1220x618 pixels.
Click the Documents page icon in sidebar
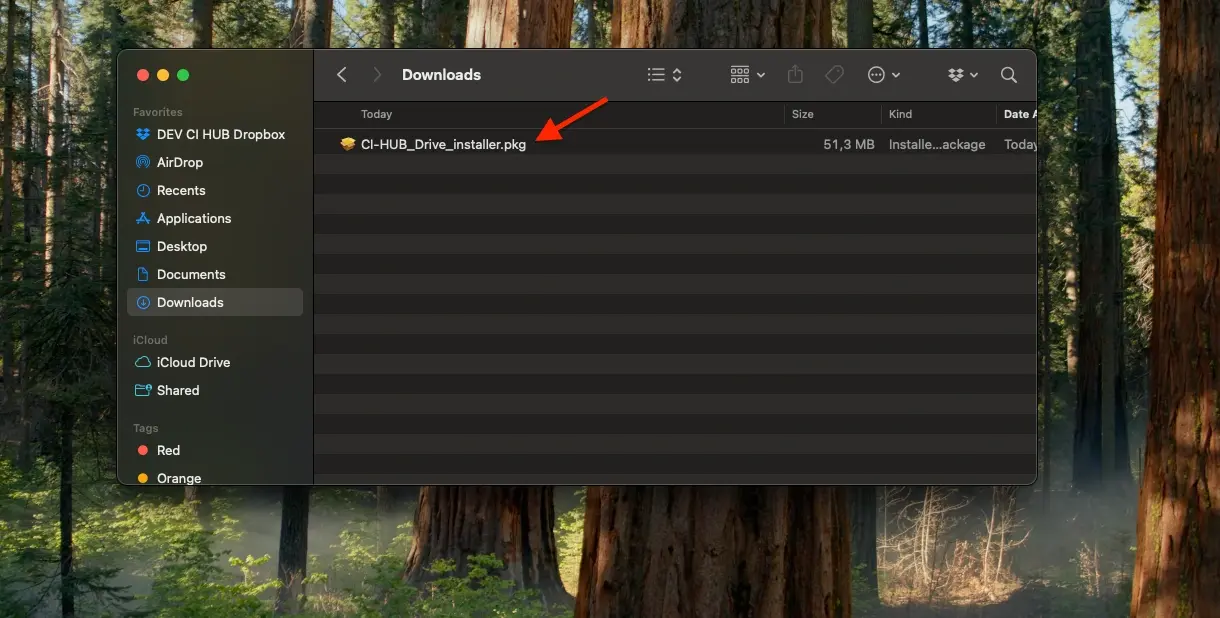coord(143,274)
